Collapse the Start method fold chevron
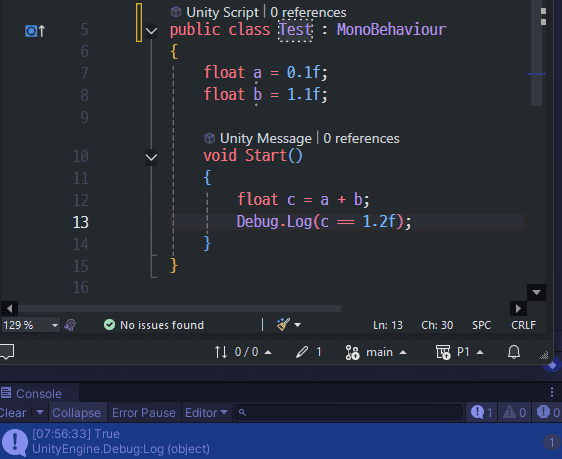The height and width of the screenshot is (459, 562). (x=151, y=157)
